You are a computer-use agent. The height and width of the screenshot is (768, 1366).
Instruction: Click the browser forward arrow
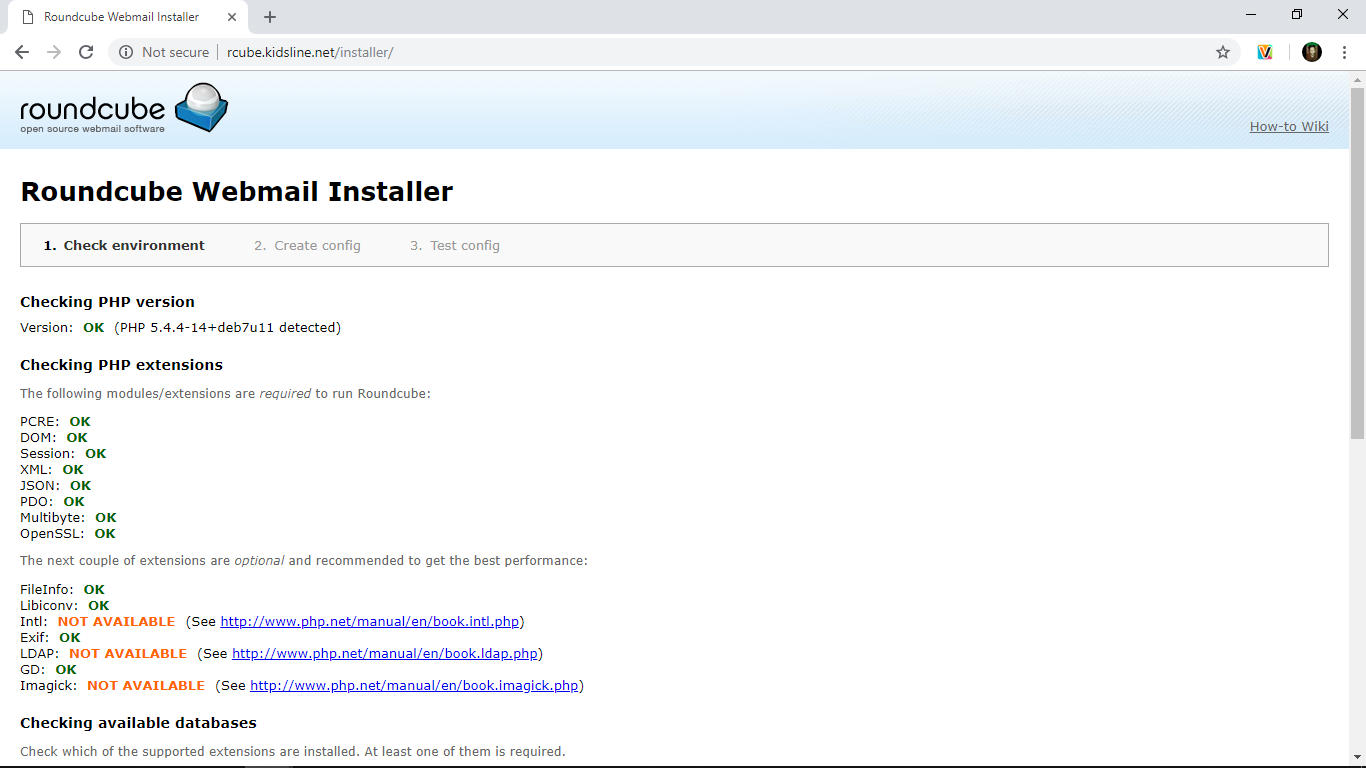54,52
